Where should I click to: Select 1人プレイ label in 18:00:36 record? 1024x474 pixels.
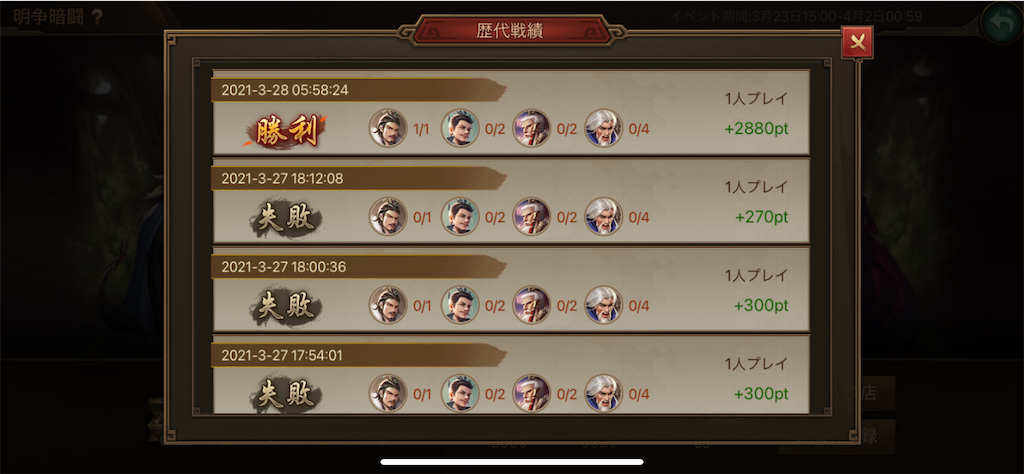[756, 275]
